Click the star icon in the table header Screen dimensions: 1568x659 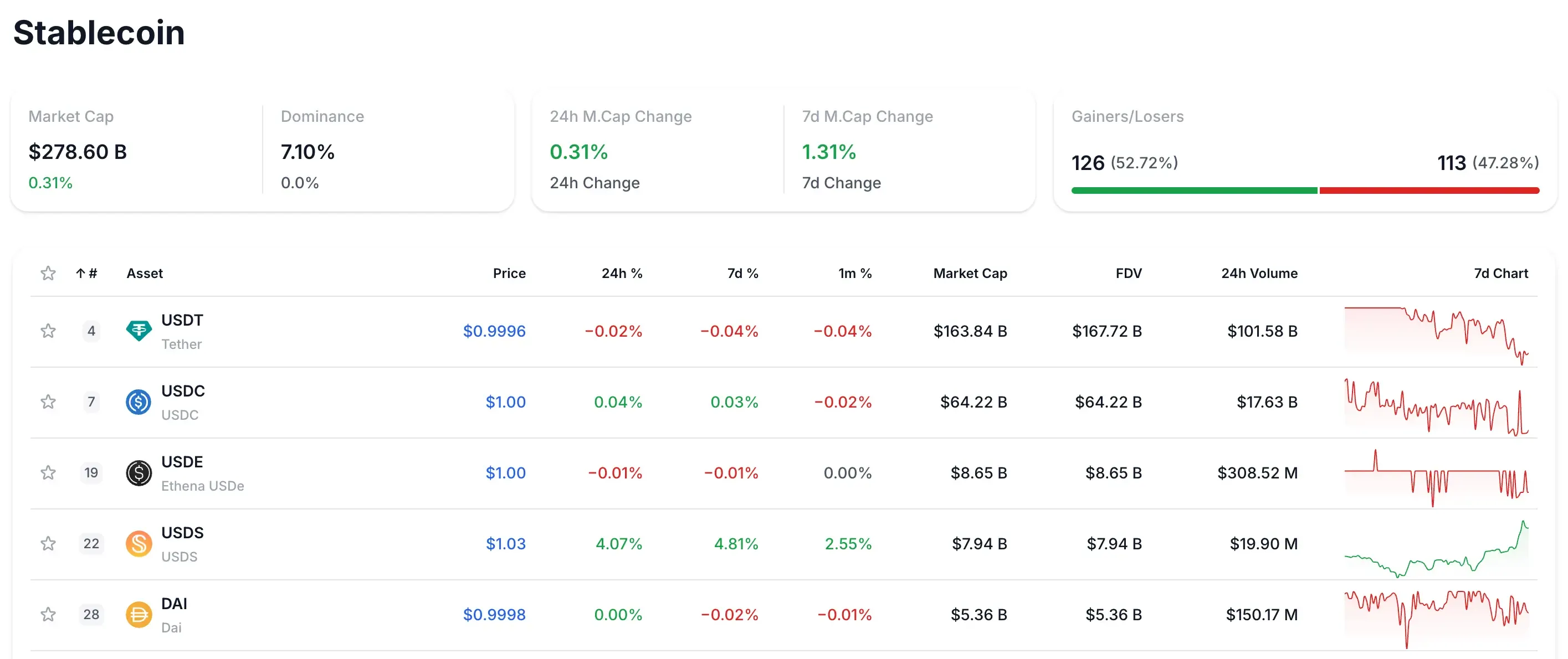(x=48, y=273)
